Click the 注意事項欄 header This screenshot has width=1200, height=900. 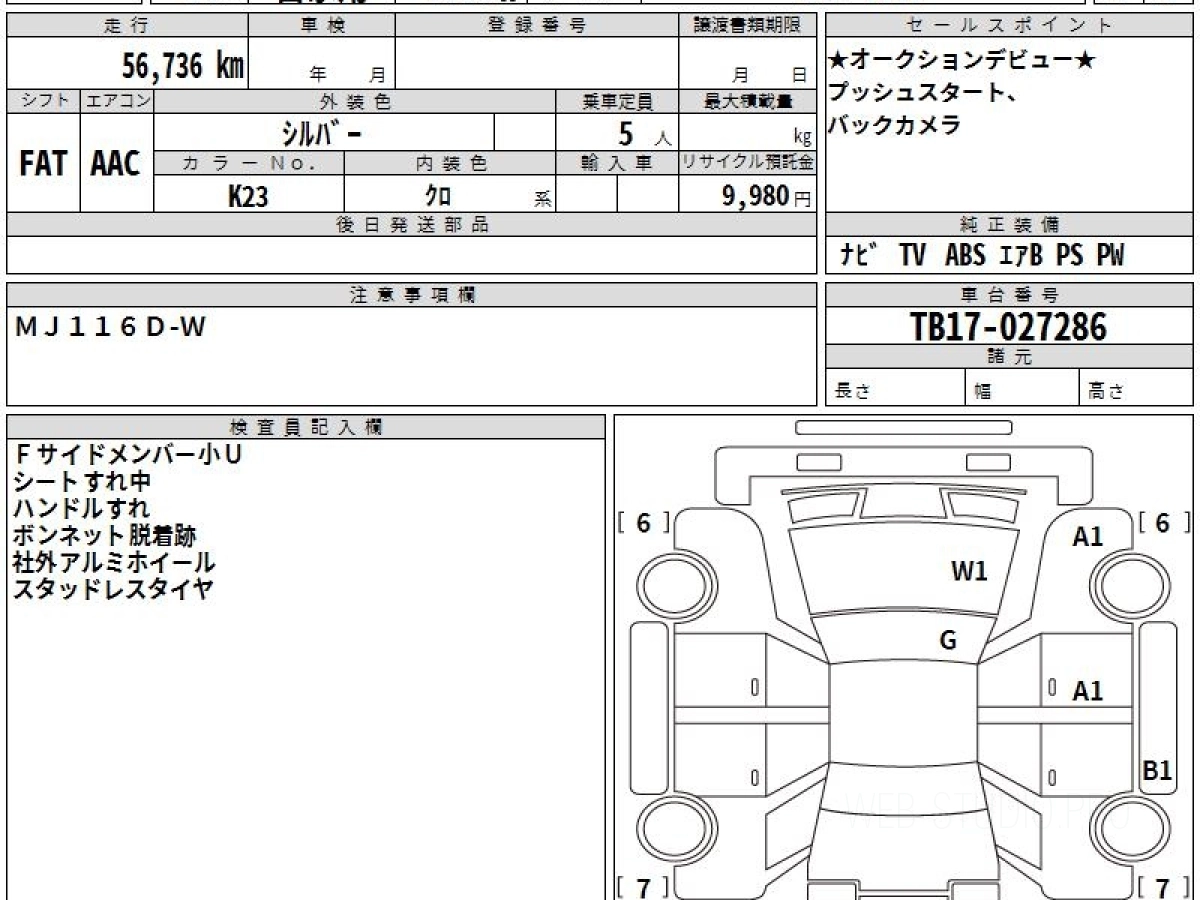[411, 295]
